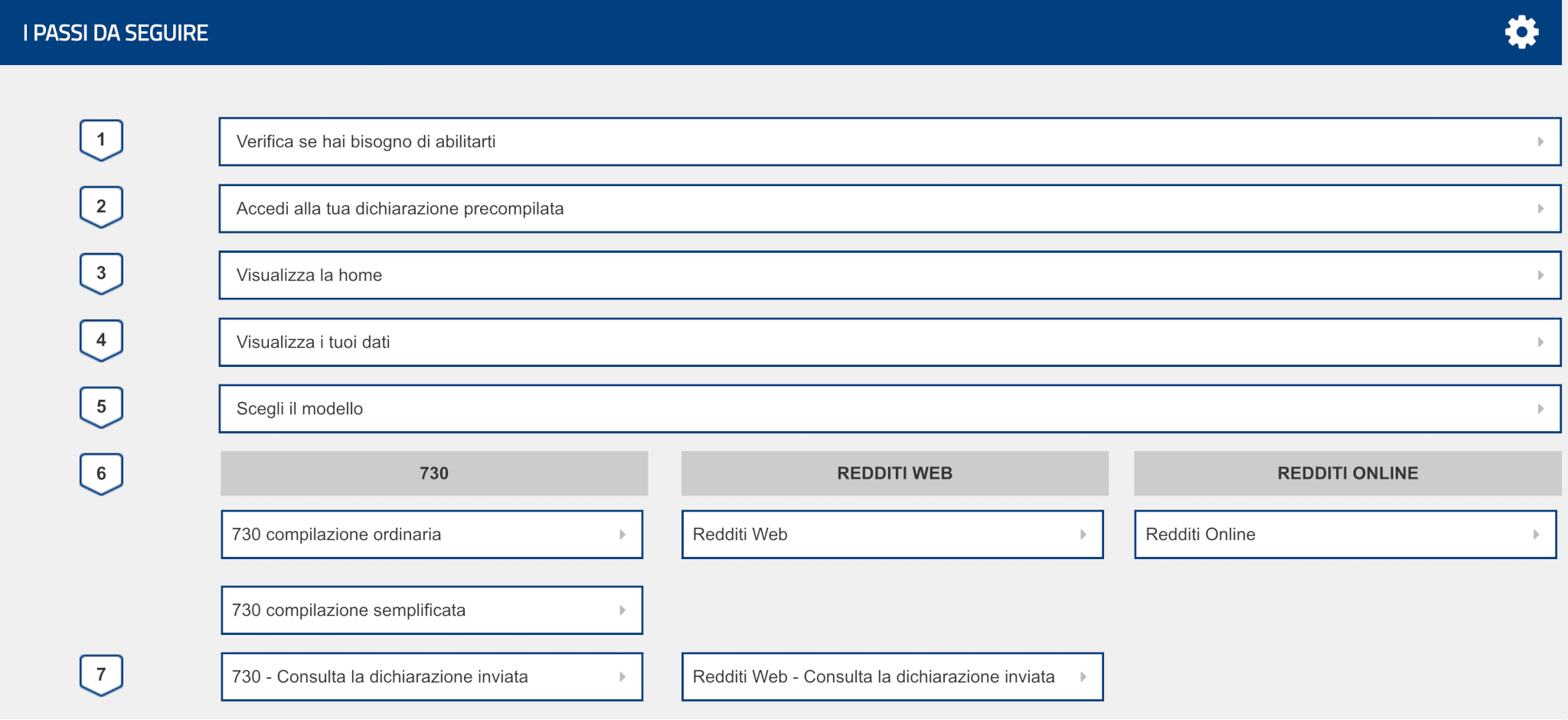Screen dimensions: 1568x720
Task: Select the 730 column header
Action: click(x=434, y=473)
